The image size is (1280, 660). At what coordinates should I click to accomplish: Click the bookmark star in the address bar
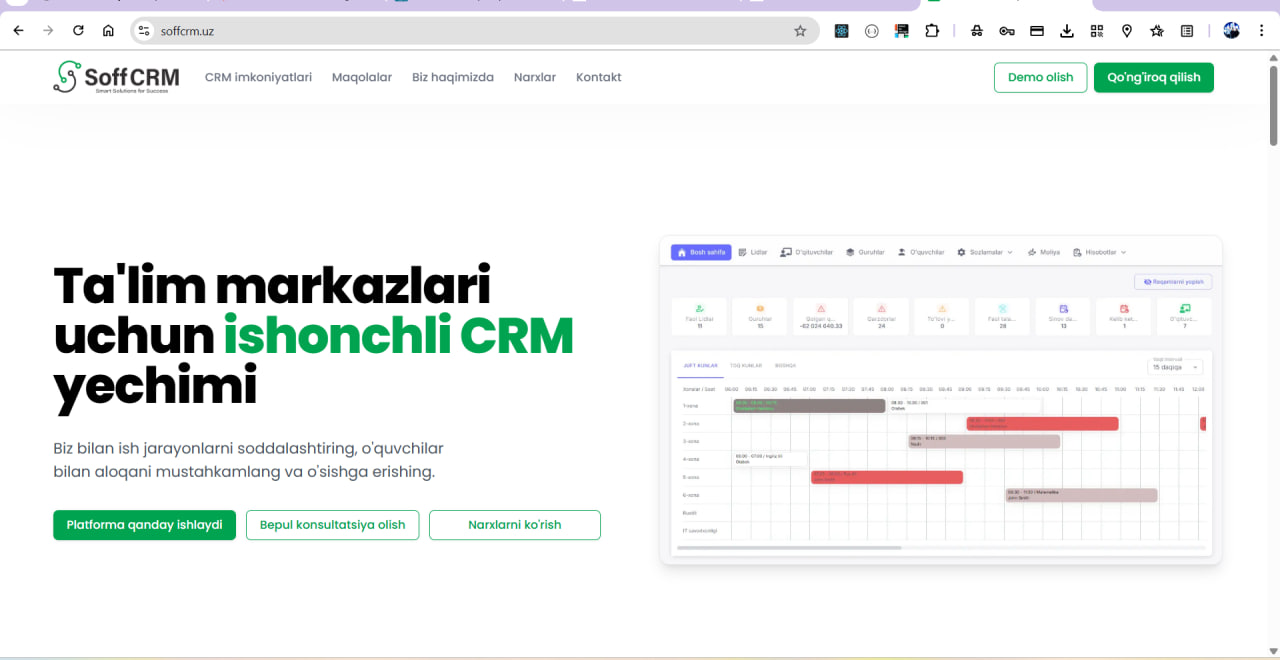click(800, 31)
